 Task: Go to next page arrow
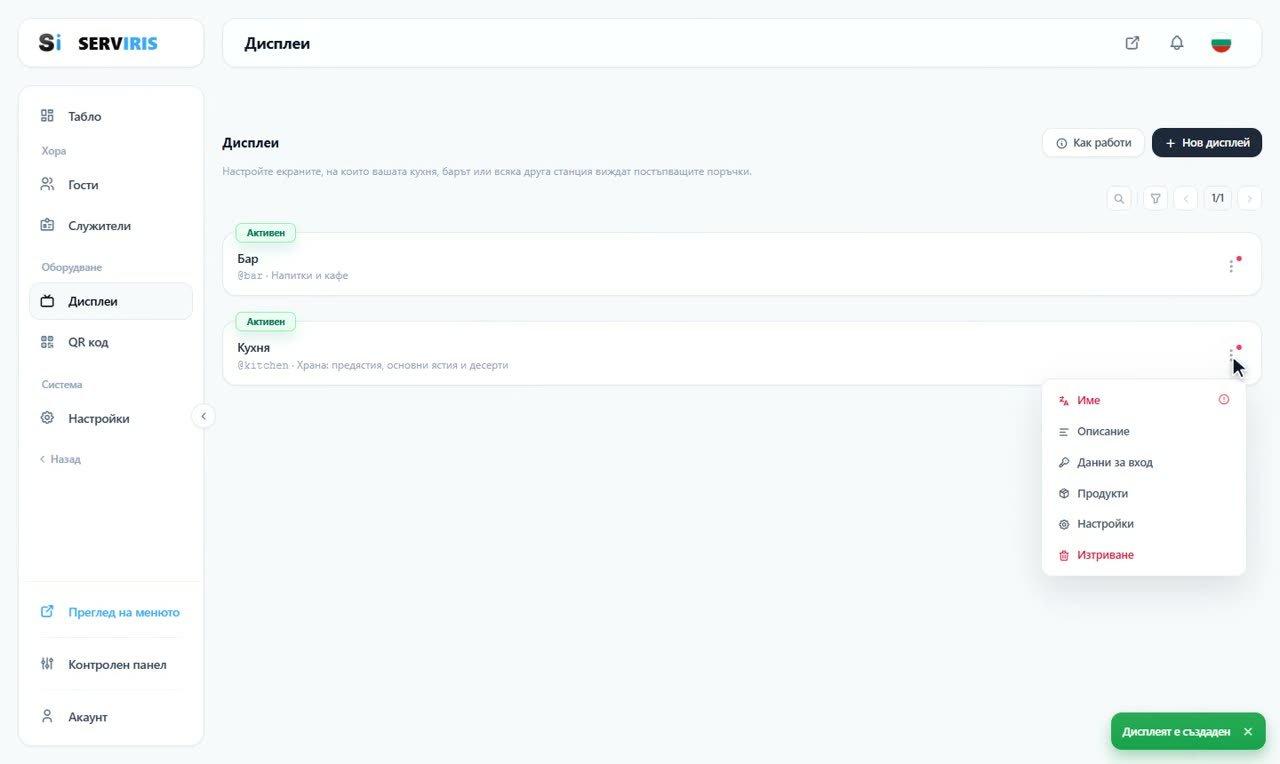point(1249,198)
